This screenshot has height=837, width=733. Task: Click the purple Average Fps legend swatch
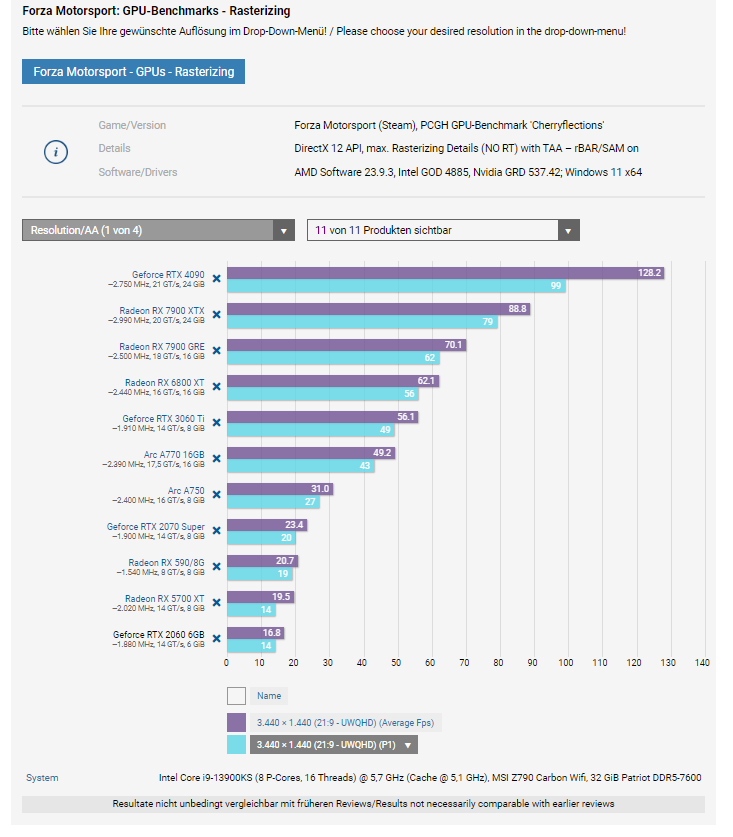tap(237, 722)
